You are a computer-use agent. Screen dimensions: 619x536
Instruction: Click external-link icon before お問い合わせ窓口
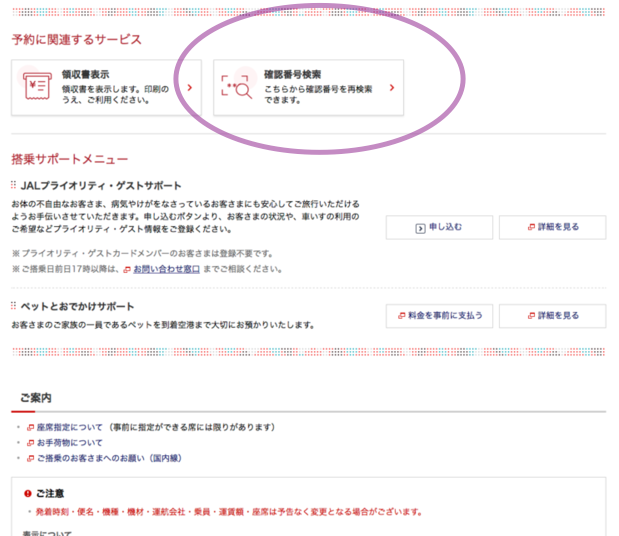click(127, 270)
